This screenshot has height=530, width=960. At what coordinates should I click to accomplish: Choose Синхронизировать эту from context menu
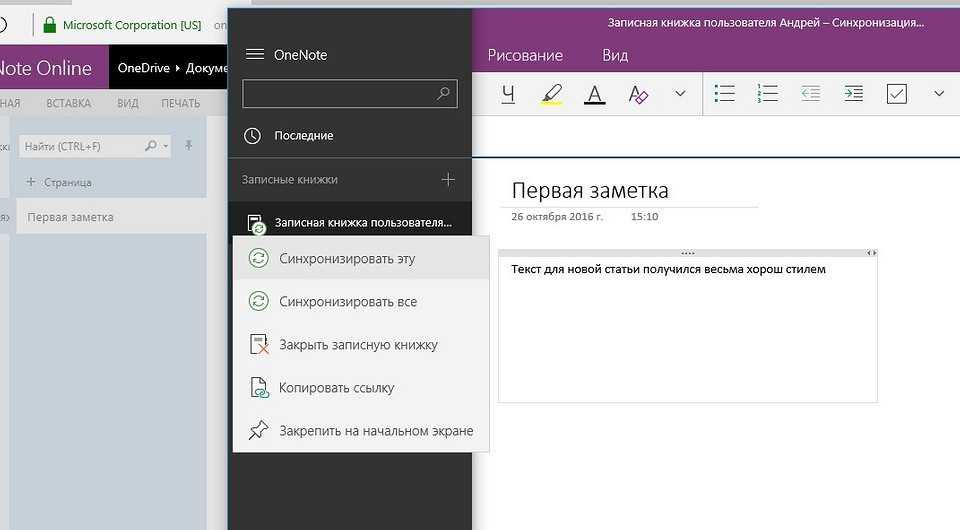[x=347, y=259]
